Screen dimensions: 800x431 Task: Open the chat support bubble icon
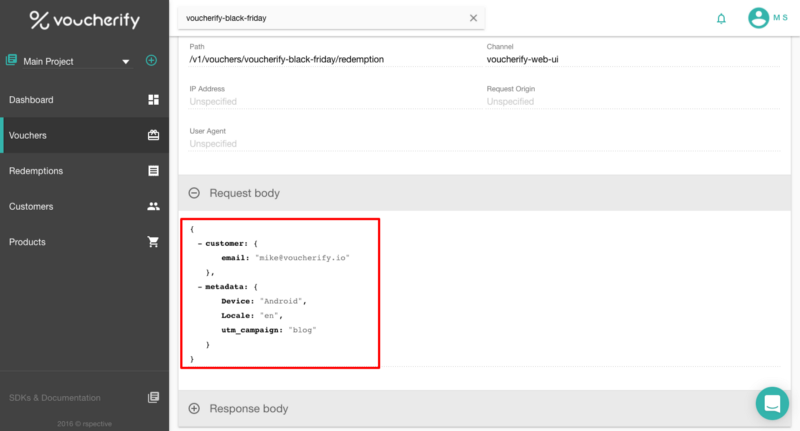(x=772, y=403)
